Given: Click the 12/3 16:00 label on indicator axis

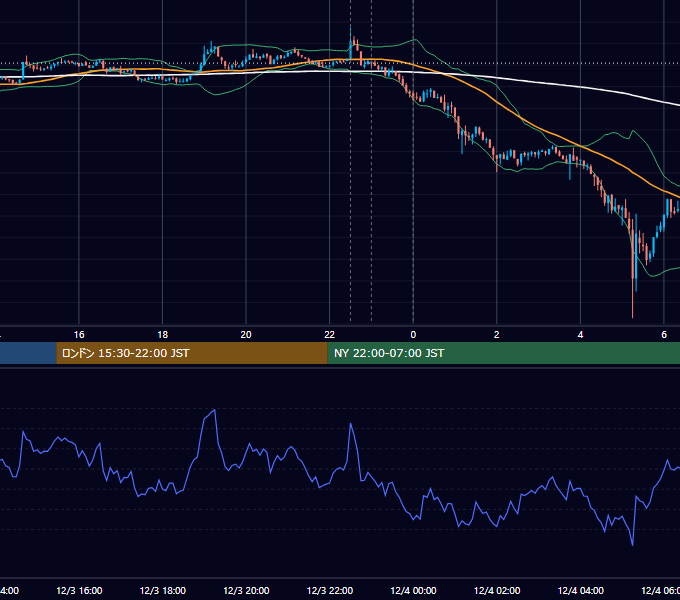Looking at the screenshot, I should (x=79, y=590).
